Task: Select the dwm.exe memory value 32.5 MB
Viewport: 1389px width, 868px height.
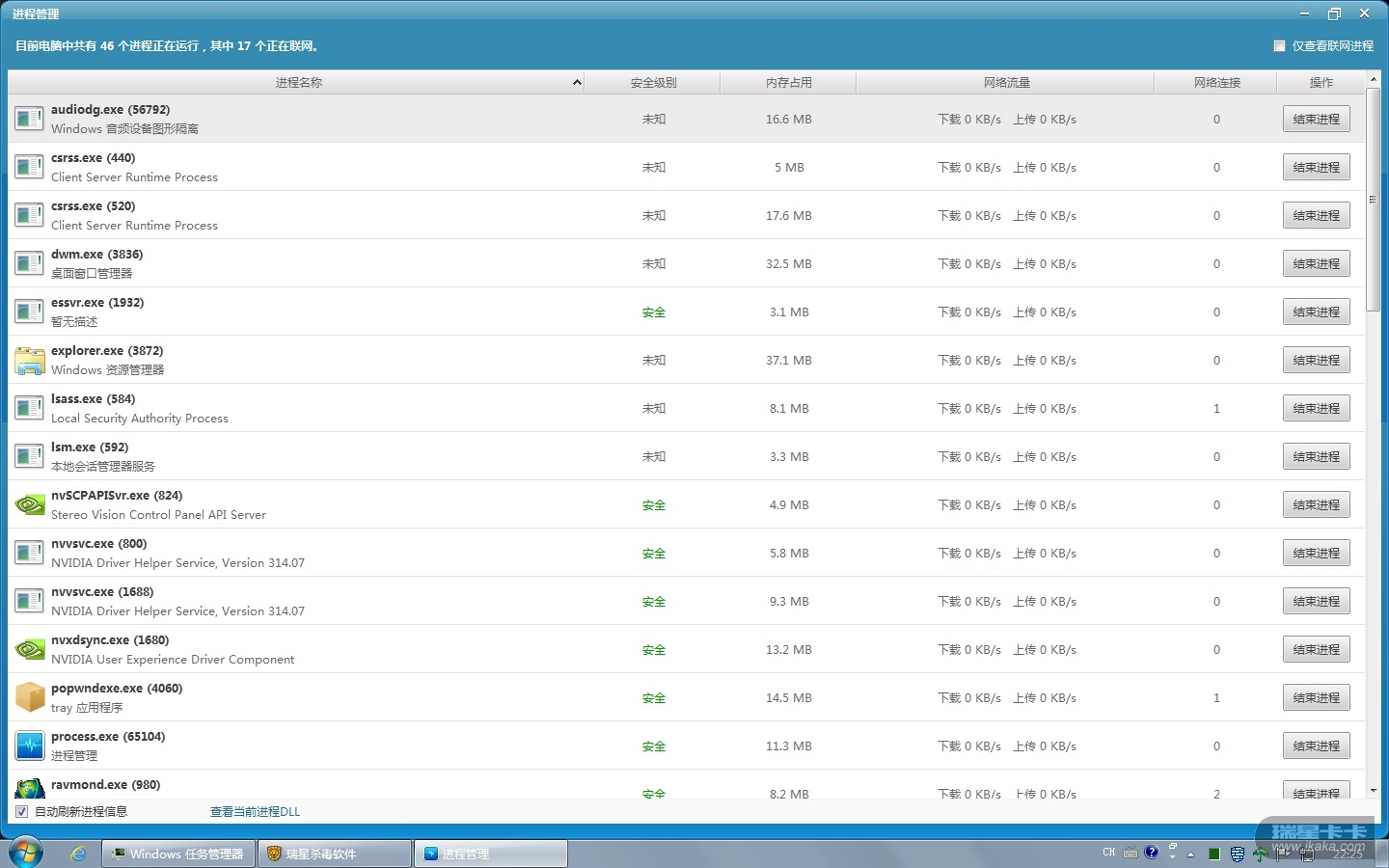Action: [789, 264]
